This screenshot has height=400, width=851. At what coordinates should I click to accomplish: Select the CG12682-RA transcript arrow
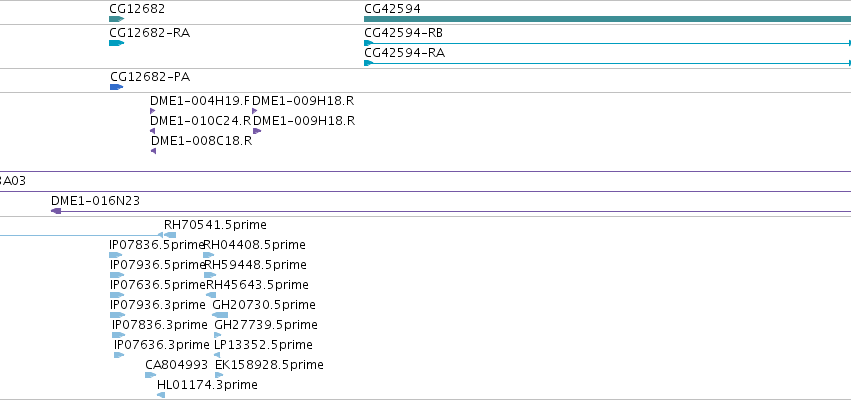[x=117, y=43]
